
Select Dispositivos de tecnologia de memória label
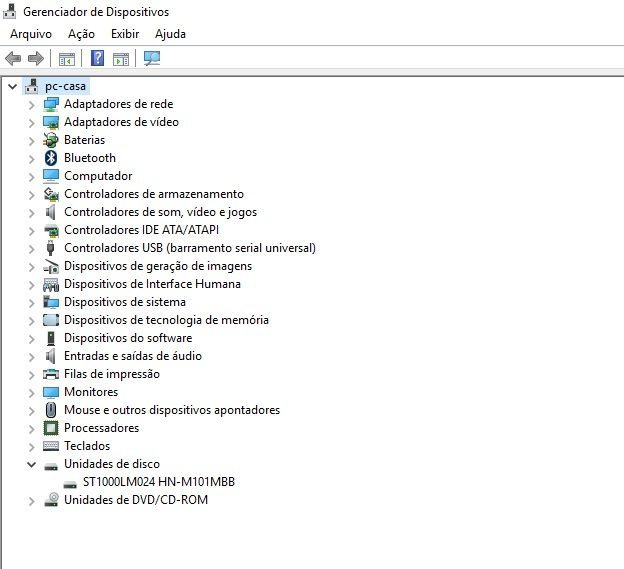tap(166, 320)
